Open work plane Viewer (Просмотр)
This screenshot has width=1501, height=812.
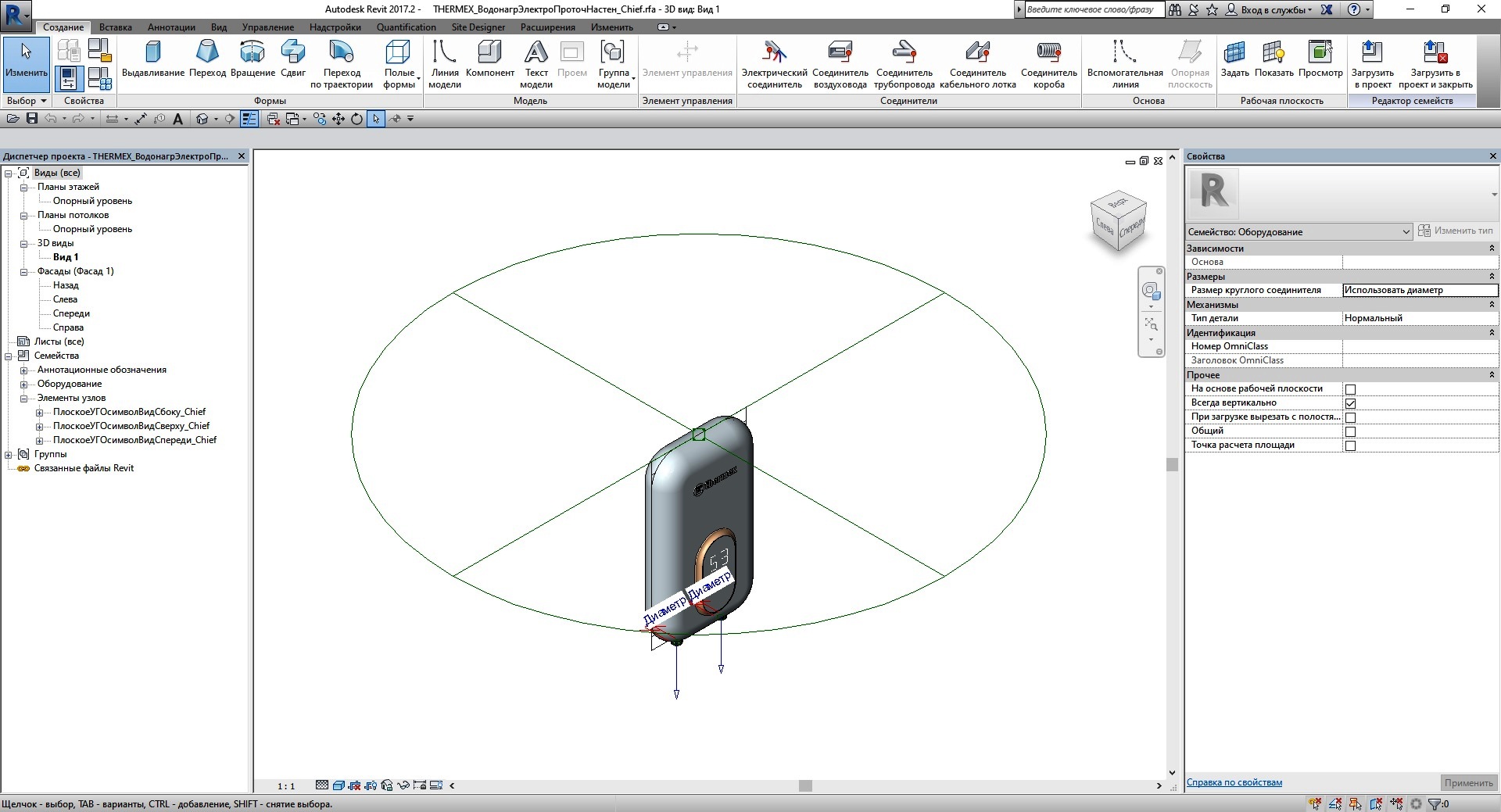point(1320,59)
